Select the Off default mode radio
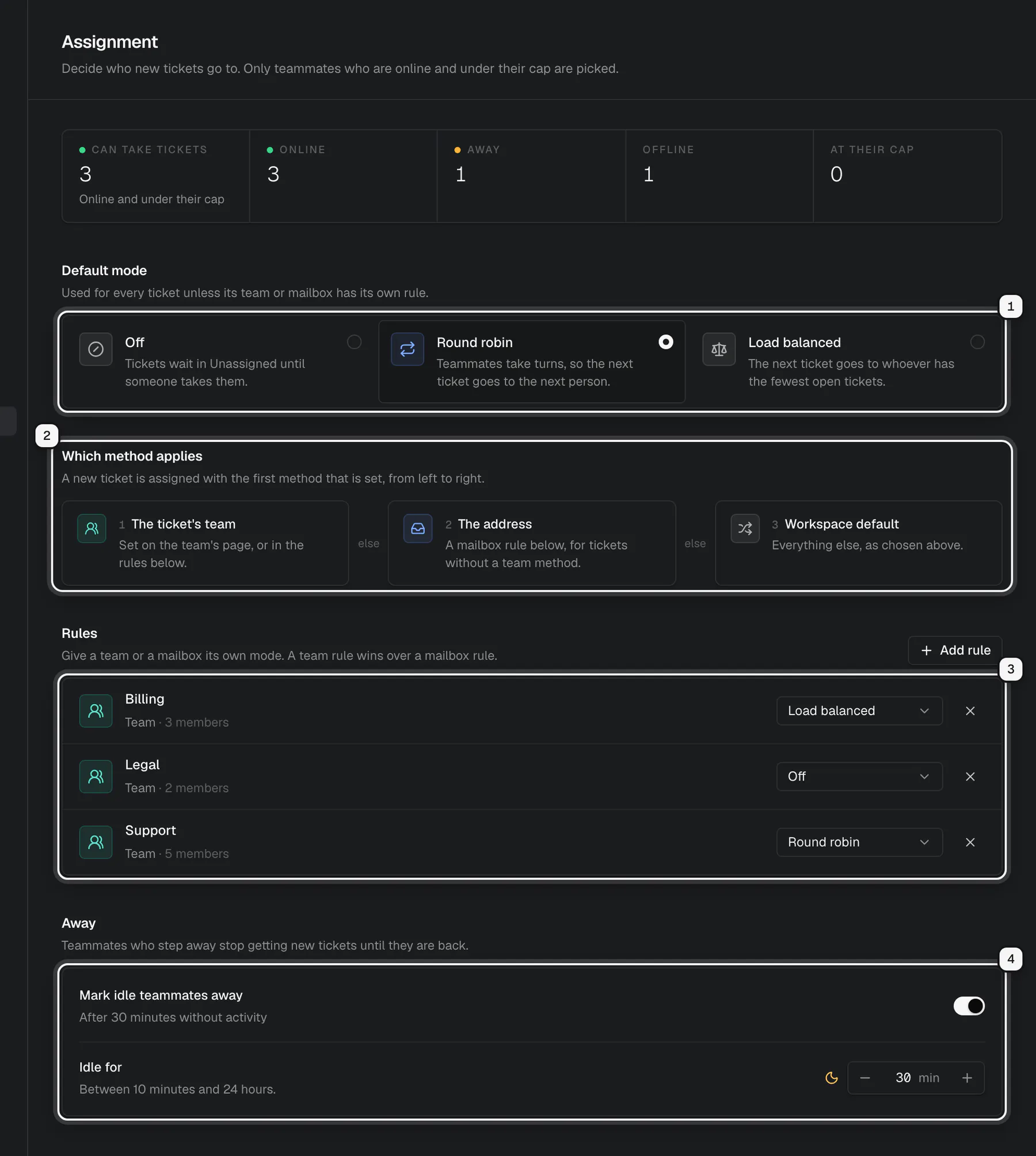 [x=354, y=342]
